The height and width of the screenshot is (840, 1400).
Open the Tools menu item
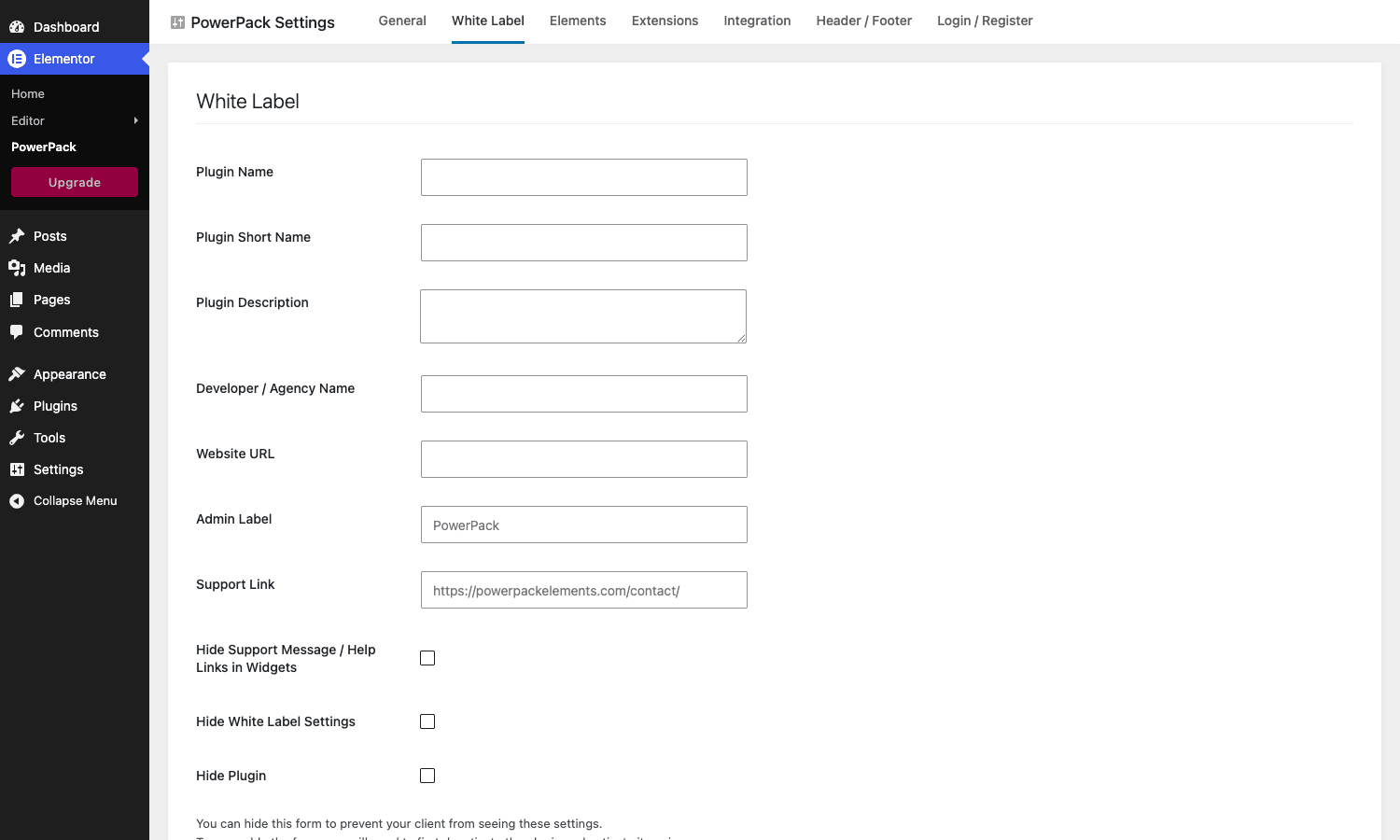pos(75,438)
